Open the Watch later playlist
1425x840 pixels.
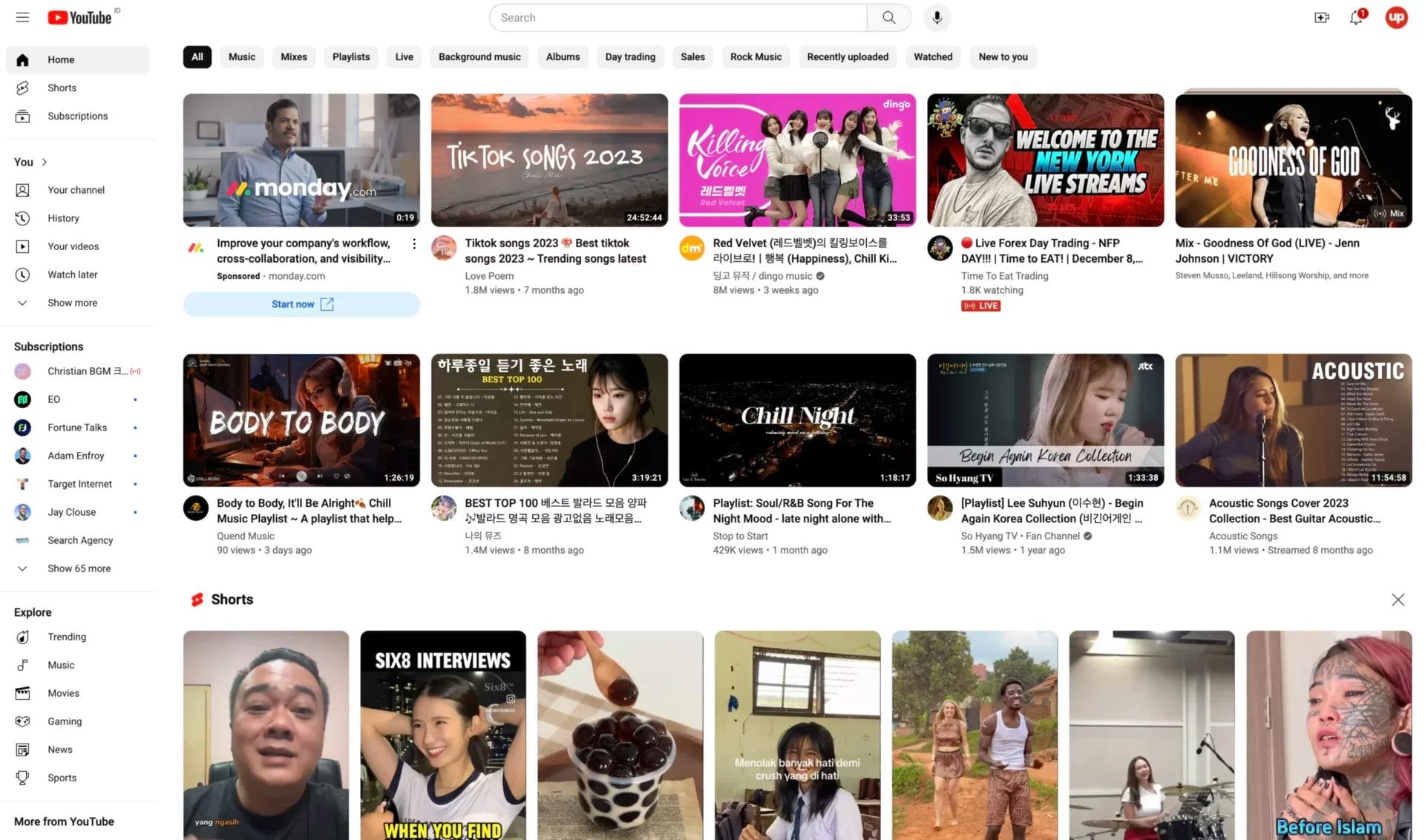72,274
